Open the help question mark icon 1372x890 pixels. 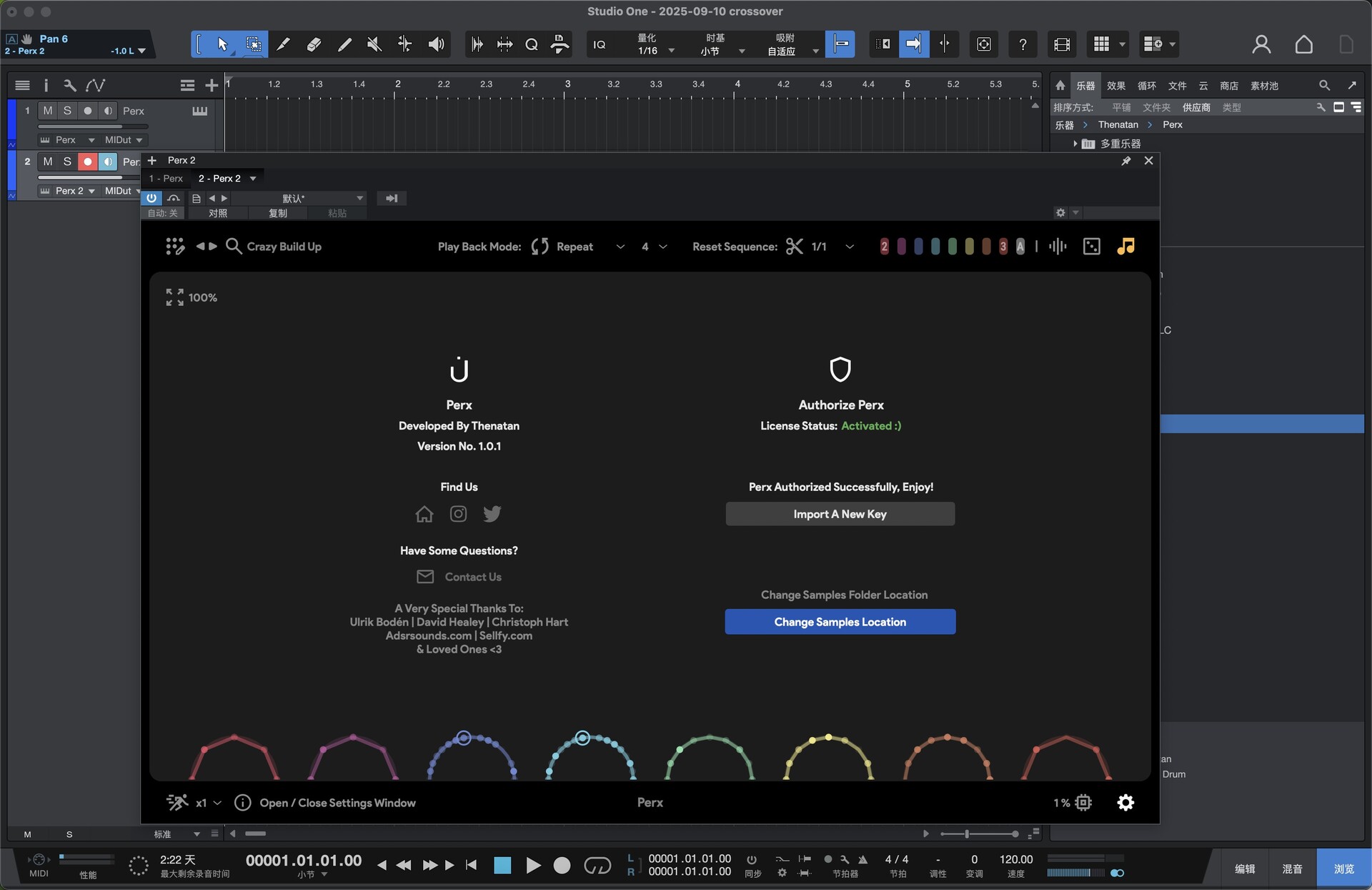click(x=1023, y=44)
